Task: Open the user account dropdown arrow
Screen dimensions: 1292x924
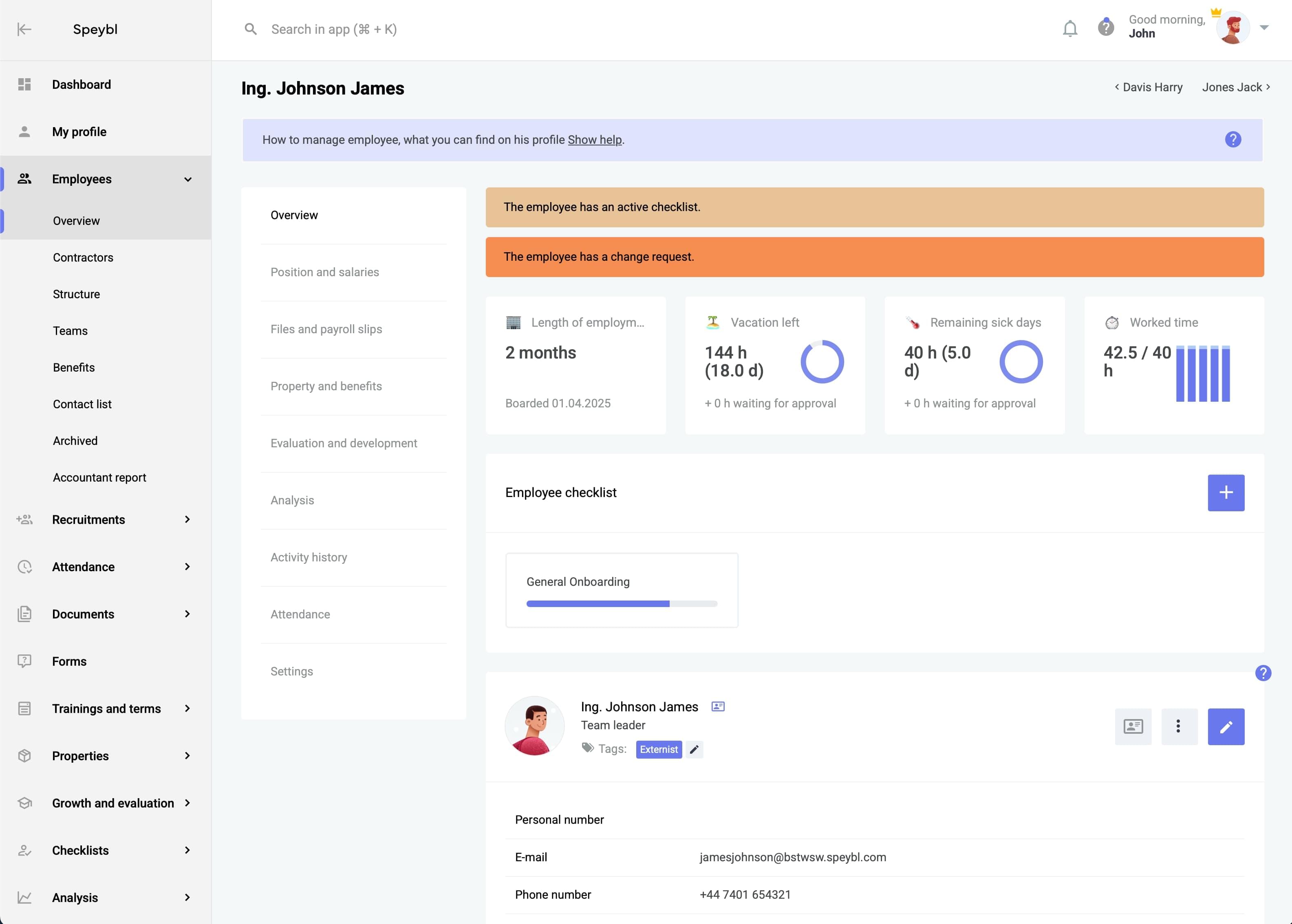Action: click(x=1263, y=27)
